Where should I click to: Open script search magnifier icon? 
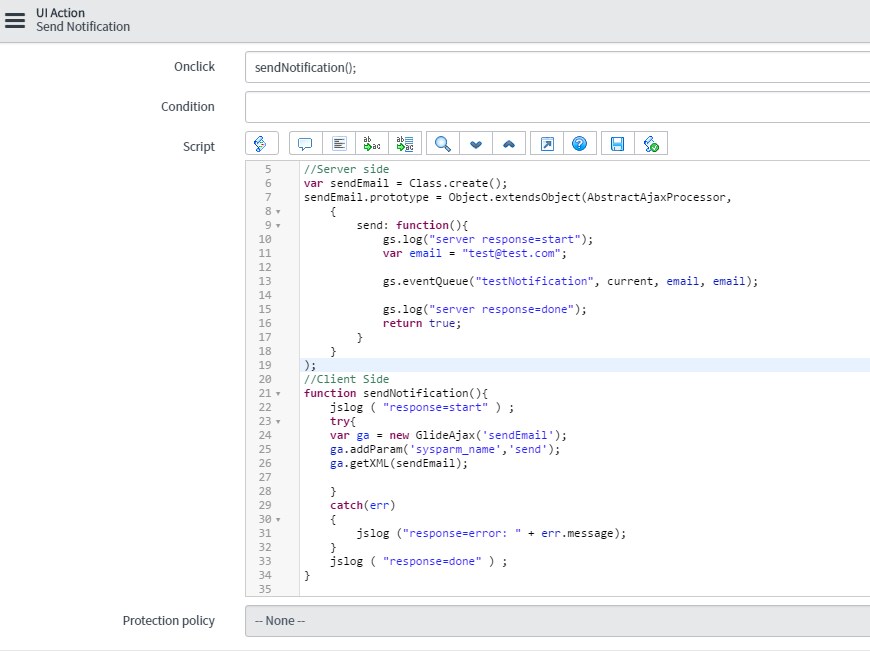tap(442, 144)
